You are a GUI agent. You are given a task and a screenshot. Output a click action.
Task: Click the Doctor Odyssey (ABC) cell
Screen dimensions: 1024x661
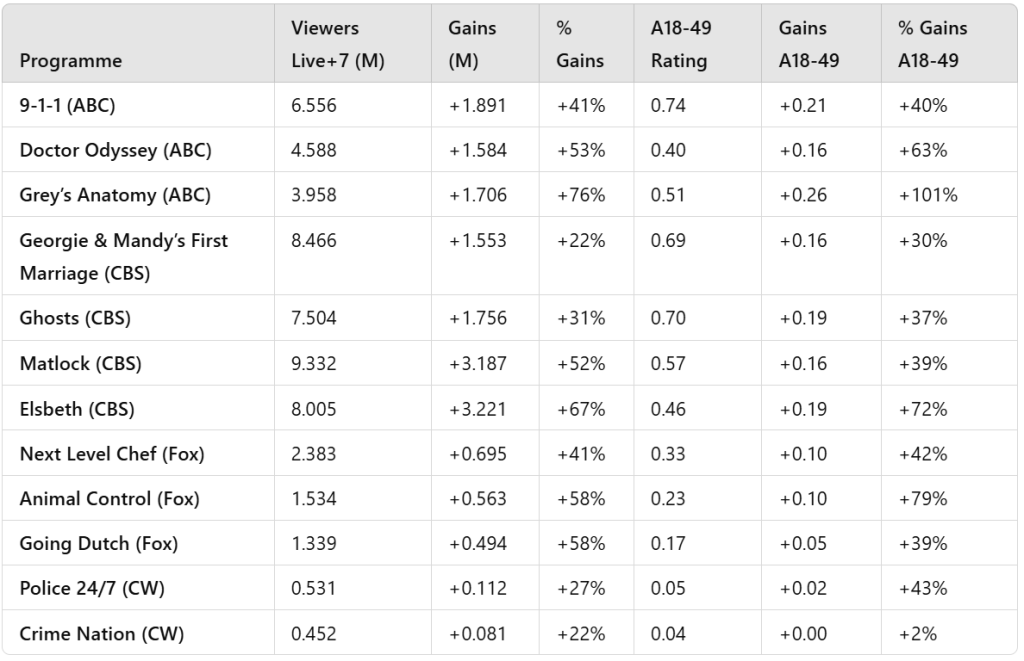(115, 150)
